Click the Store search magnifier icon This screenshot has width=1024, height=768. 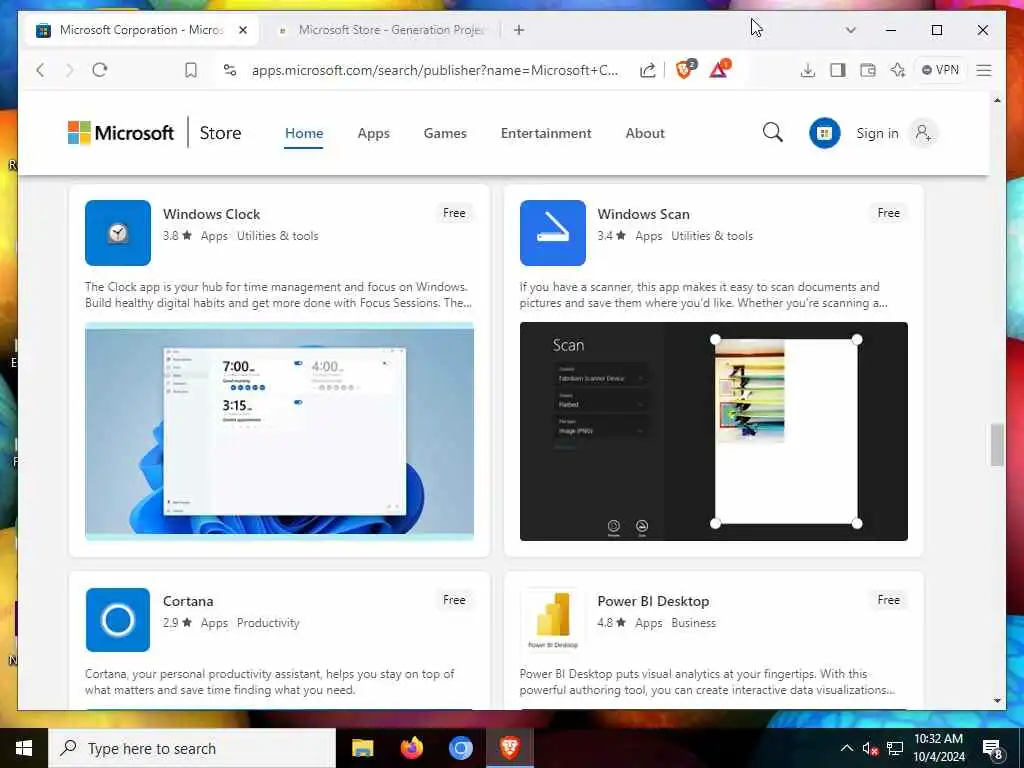[773, 133]
